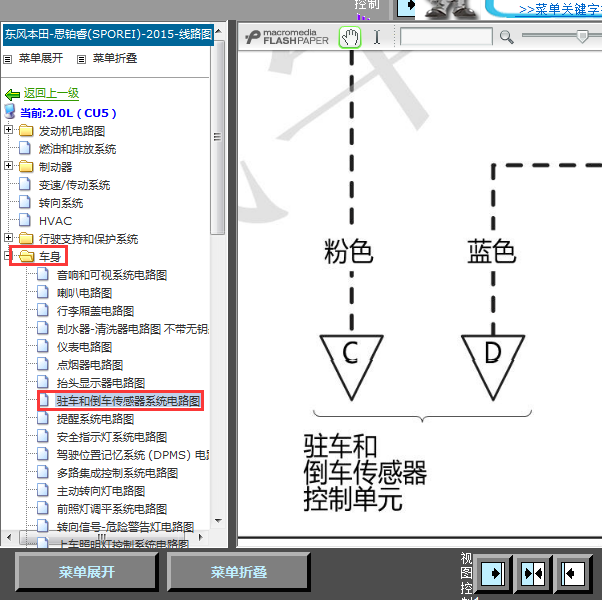Click the green back arrow icon

(12, 94)
